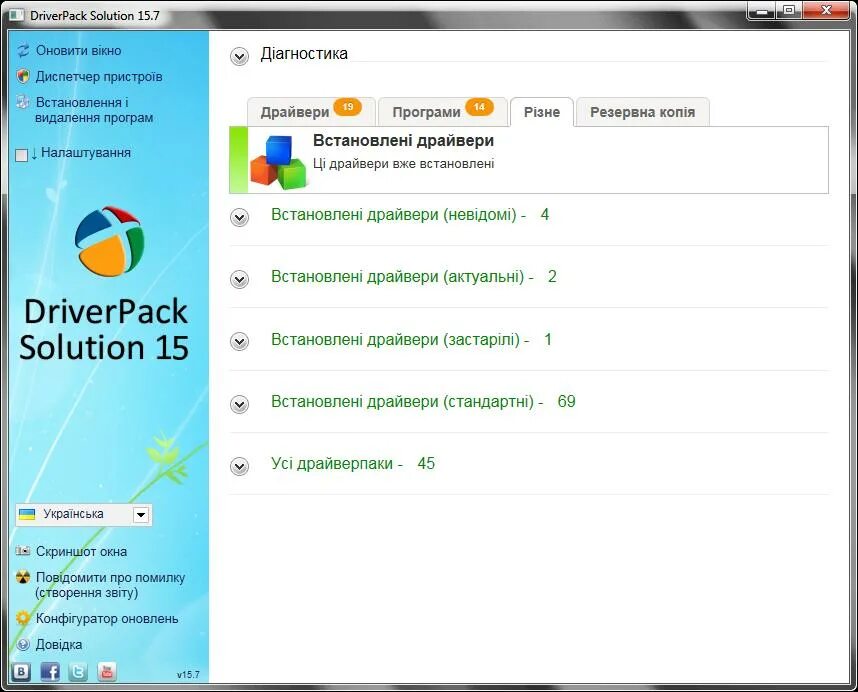Open the Резервна копія tab
The width and height of the screenshot is (858, 692).
pyautogui.click(x=642, y=112)
